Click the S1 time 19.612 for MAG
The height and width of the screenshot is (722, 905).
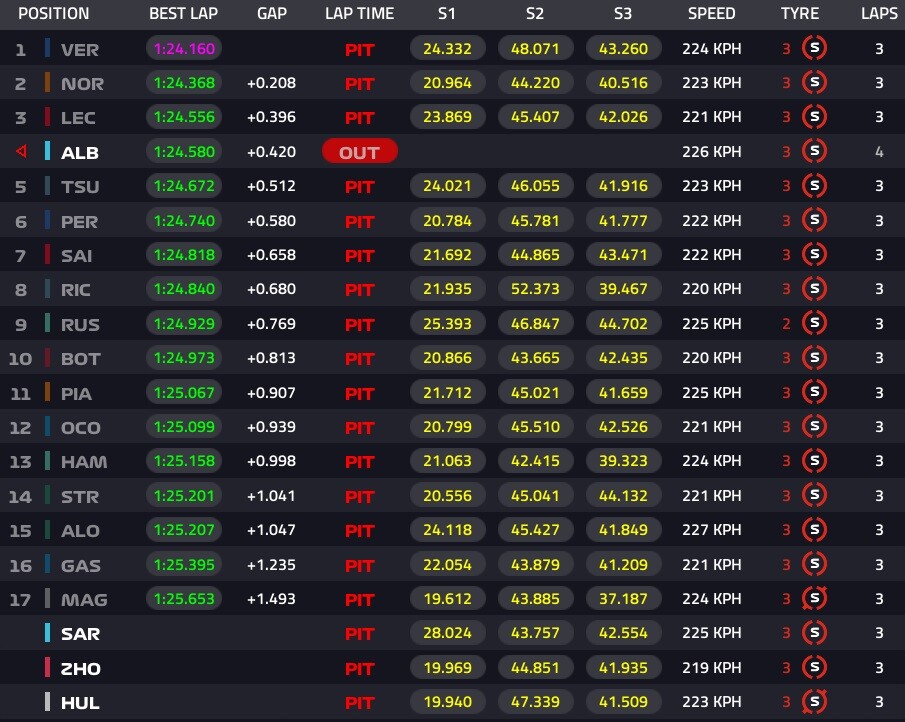pyautogui.click(x=447, y=599)
